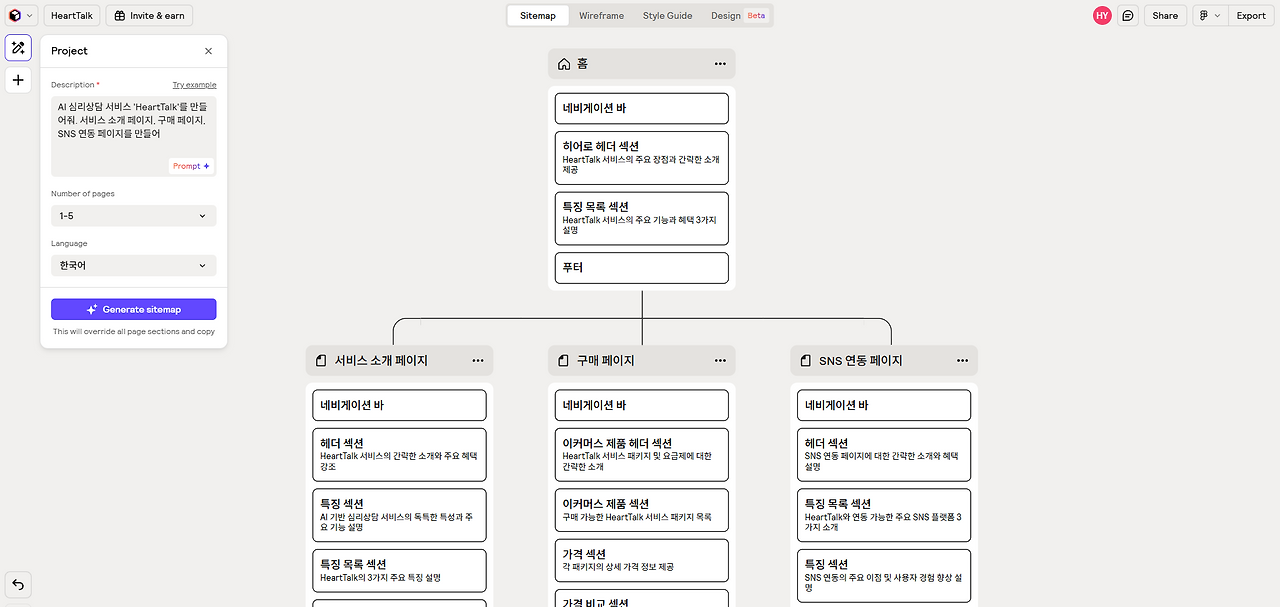Click the Share button

pos(1165,15)
